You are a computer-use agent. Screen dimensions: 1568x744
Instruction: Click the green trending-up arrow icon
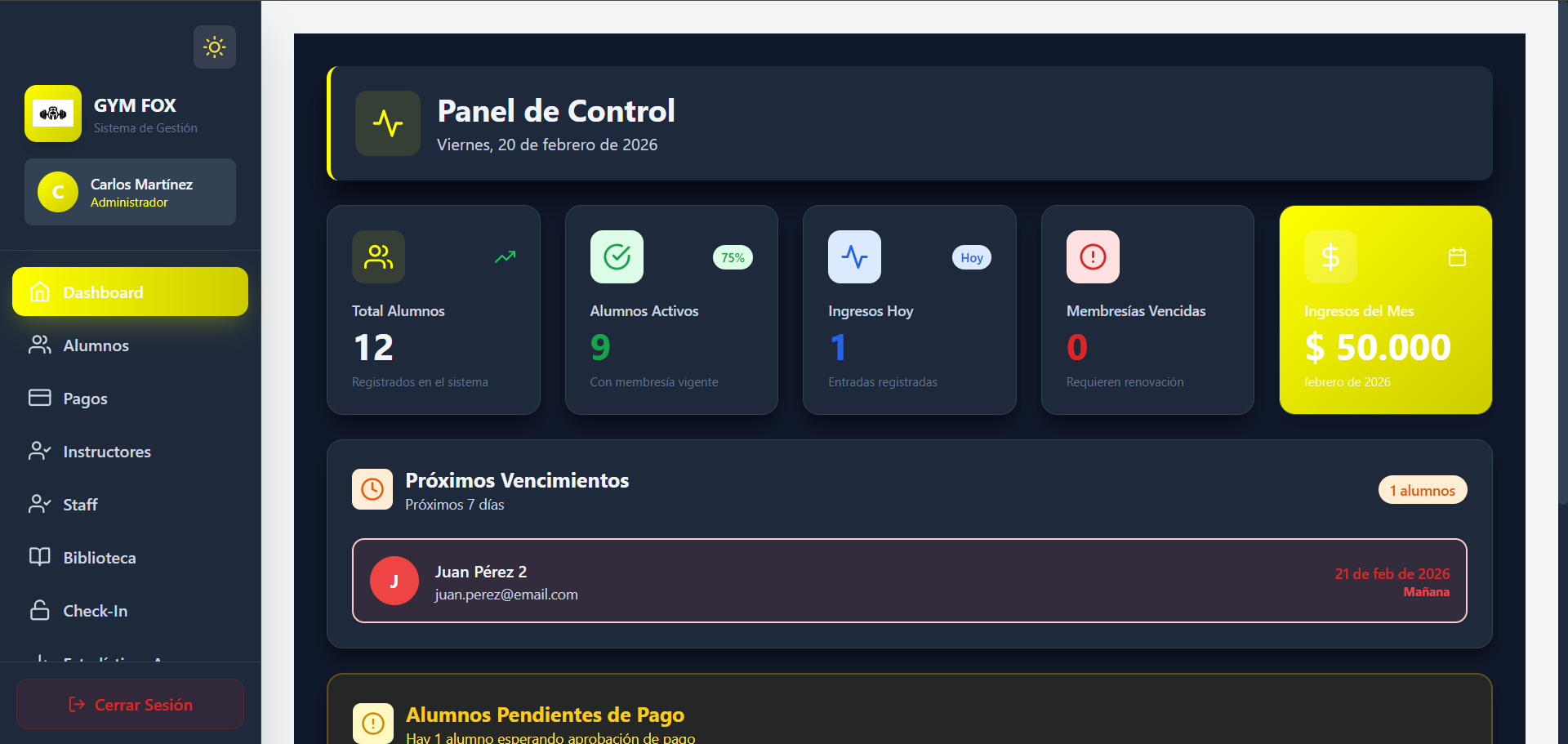click(506, 257)
